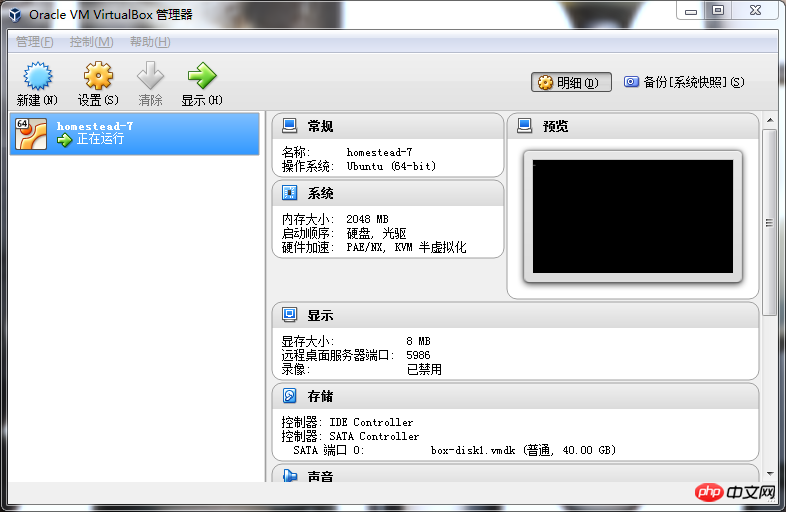Open the 显示 section header
The height and width of the screenshot is (512, 786).
(515, 315)
